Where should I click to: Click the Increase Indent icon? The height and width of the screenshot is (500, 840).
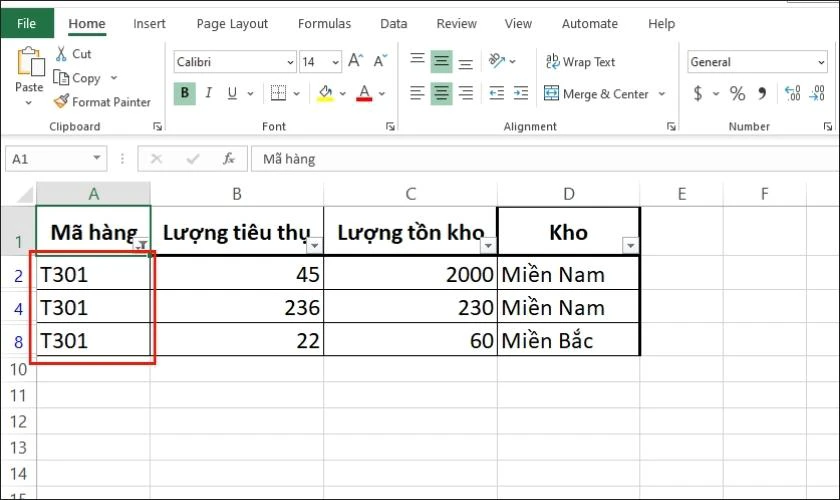(x=521, y=93)
